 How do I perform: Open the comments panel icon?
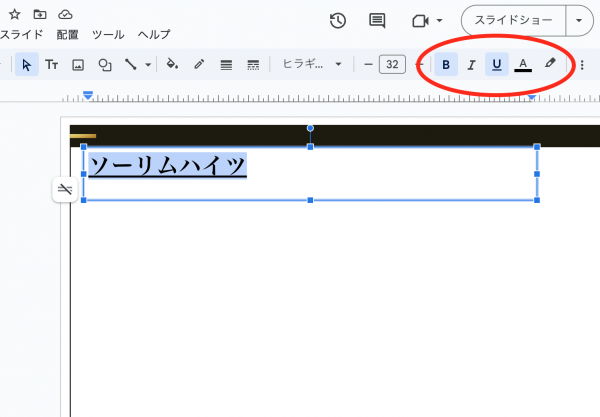(377, 20)
